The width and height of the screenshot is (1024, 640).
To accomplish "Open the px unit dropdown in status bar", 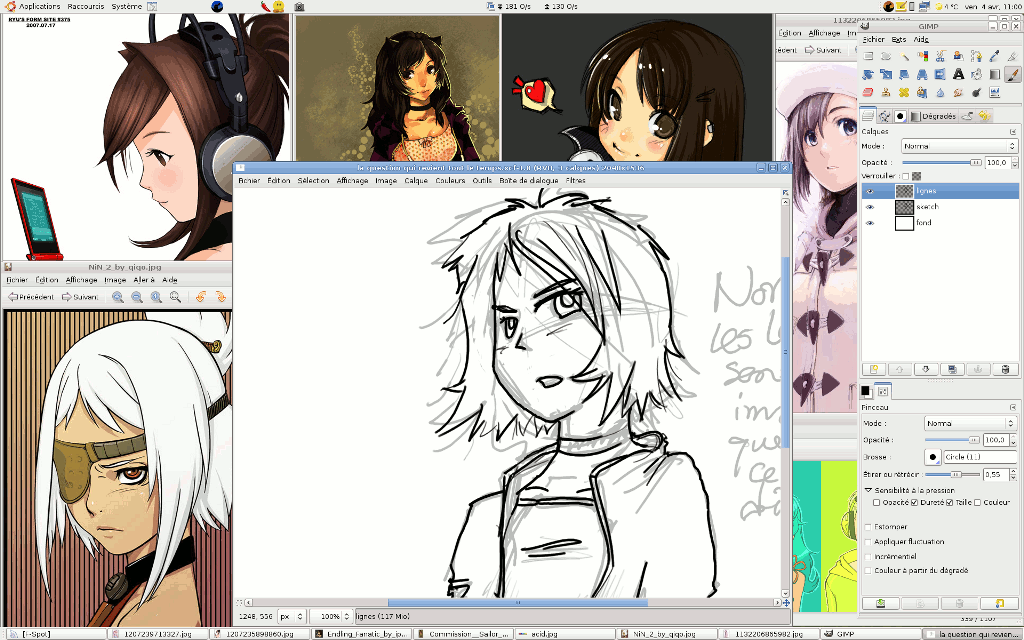I will click(x=292, y=616).
